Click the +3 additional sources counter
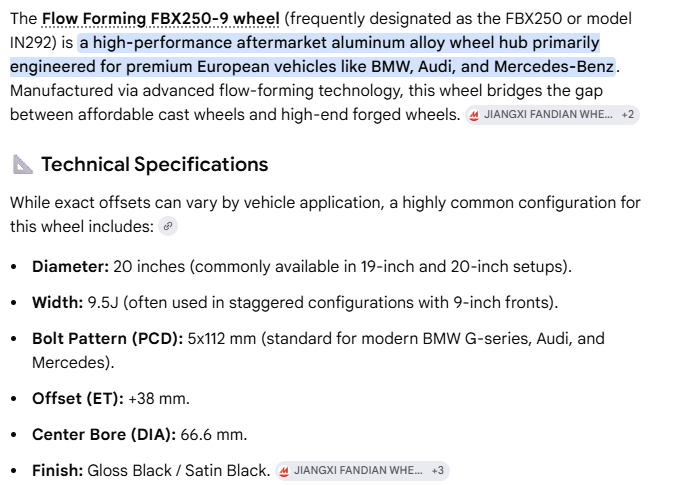Screen dimensions: 681x486 [x=437, y=470]
